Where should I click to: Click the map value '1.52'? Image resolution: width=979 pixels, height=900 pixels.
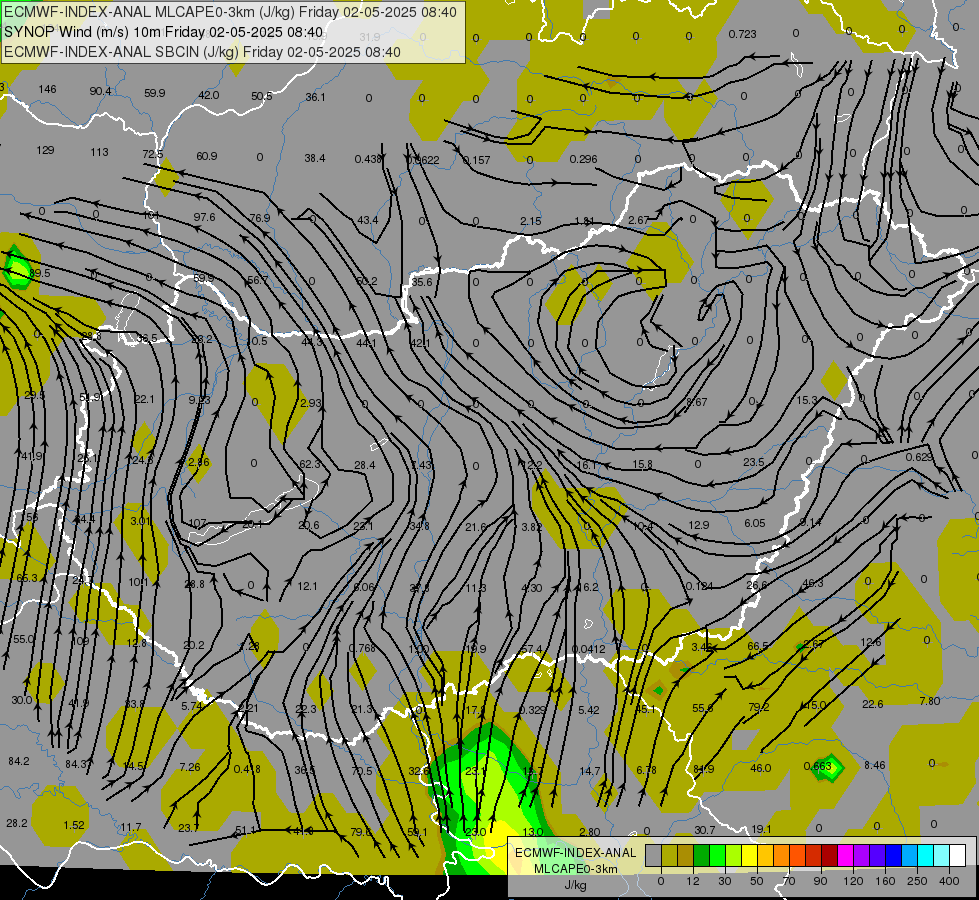click(x=74, y=826)
